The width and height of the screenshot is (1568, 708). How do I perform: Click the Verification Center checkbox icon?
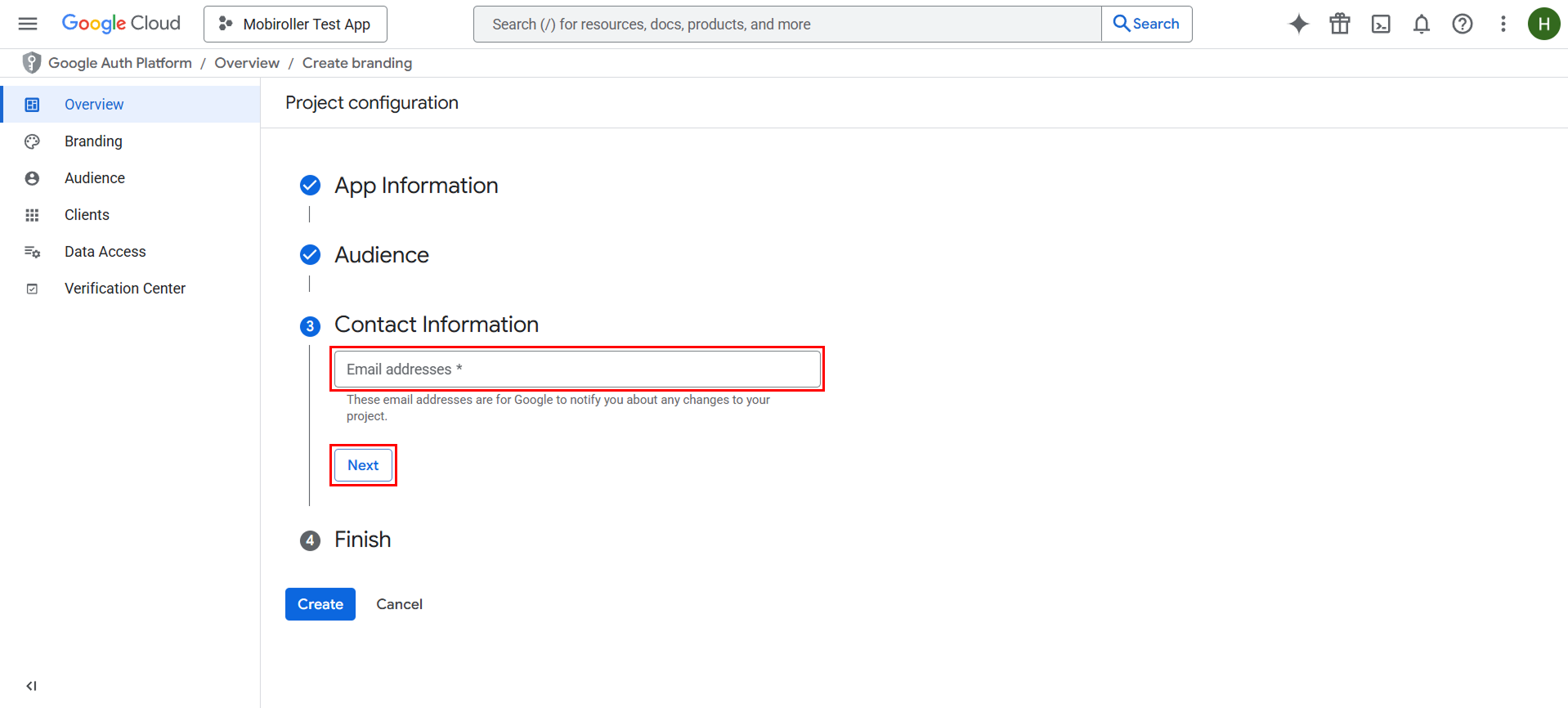[32, 289]
